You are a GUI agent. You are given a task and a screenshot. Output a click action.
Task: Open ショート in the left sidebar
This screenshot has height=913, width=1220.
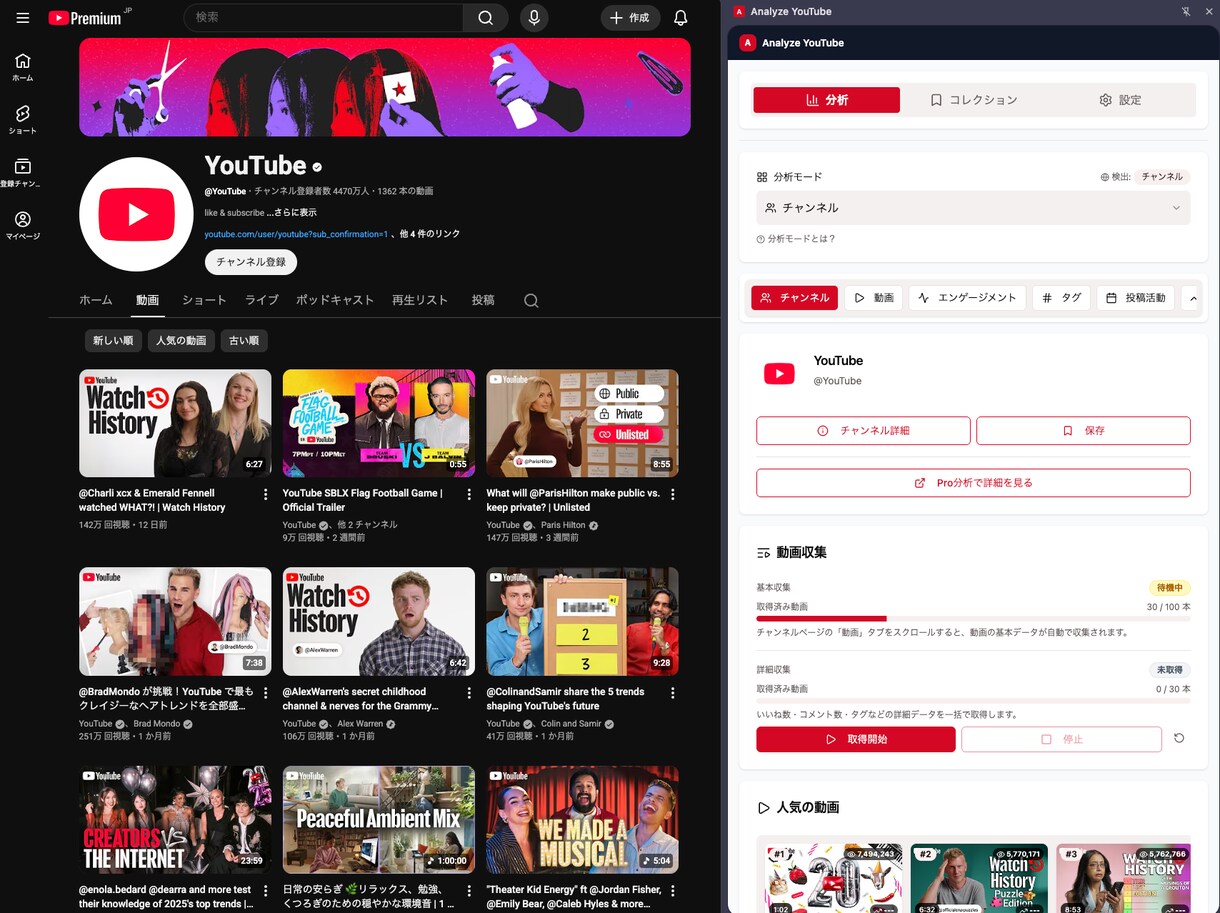23,120
